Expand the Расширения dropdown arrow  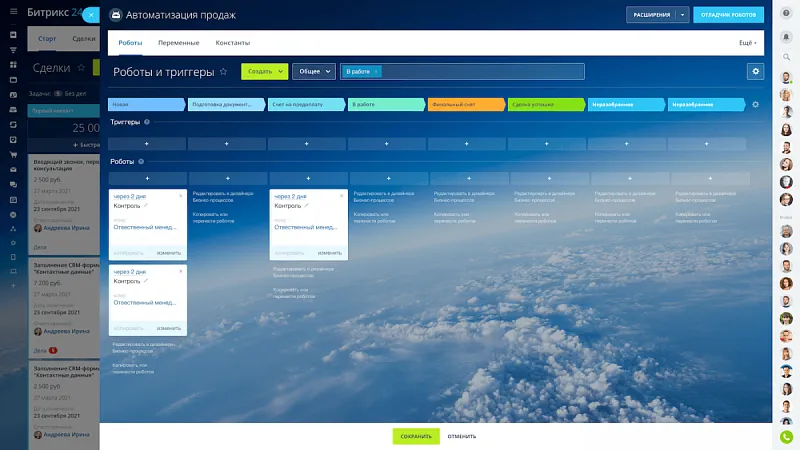682,15
